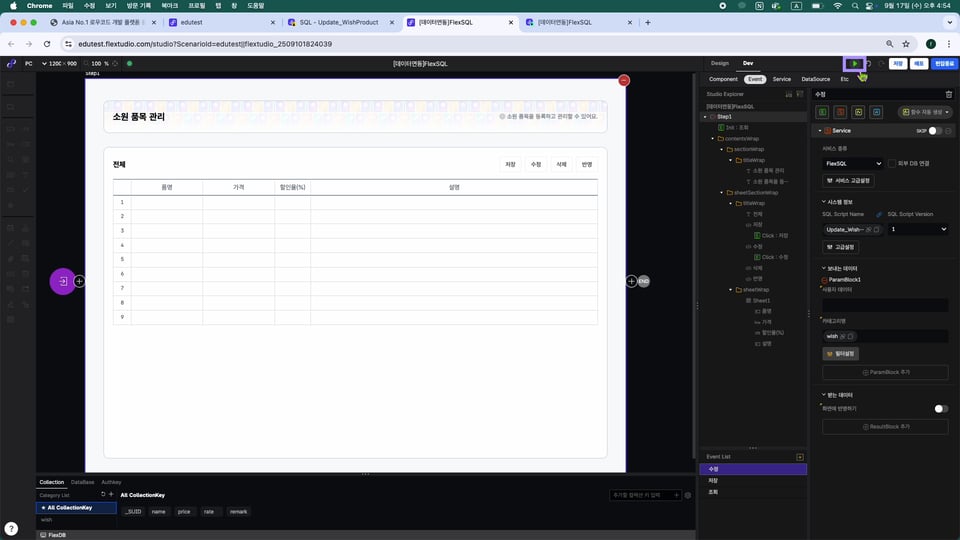Collapse the 보내는 데이터 section
Screen dimensions: 960x540
pyautogui.click(x=823, y=268)
